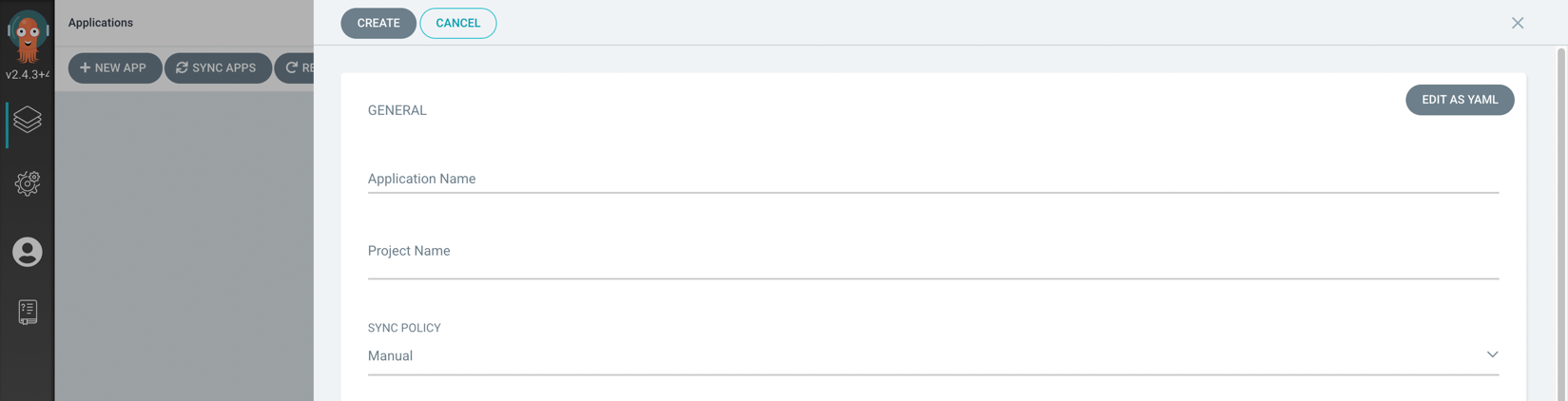Click the GENERAL section heading
The width and height of the screenshot is (1568, 401).
click(397, 110)
